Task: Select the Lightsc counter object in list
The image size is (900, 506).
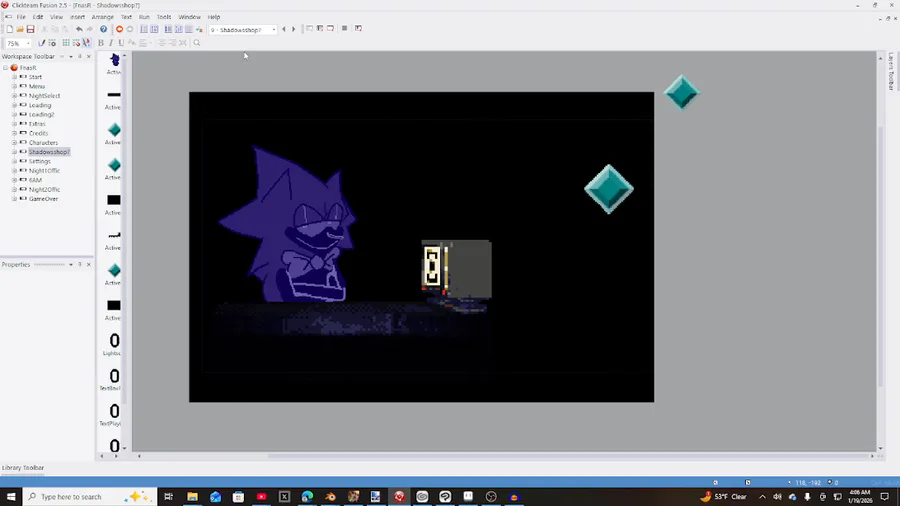Action: (114, 345)
